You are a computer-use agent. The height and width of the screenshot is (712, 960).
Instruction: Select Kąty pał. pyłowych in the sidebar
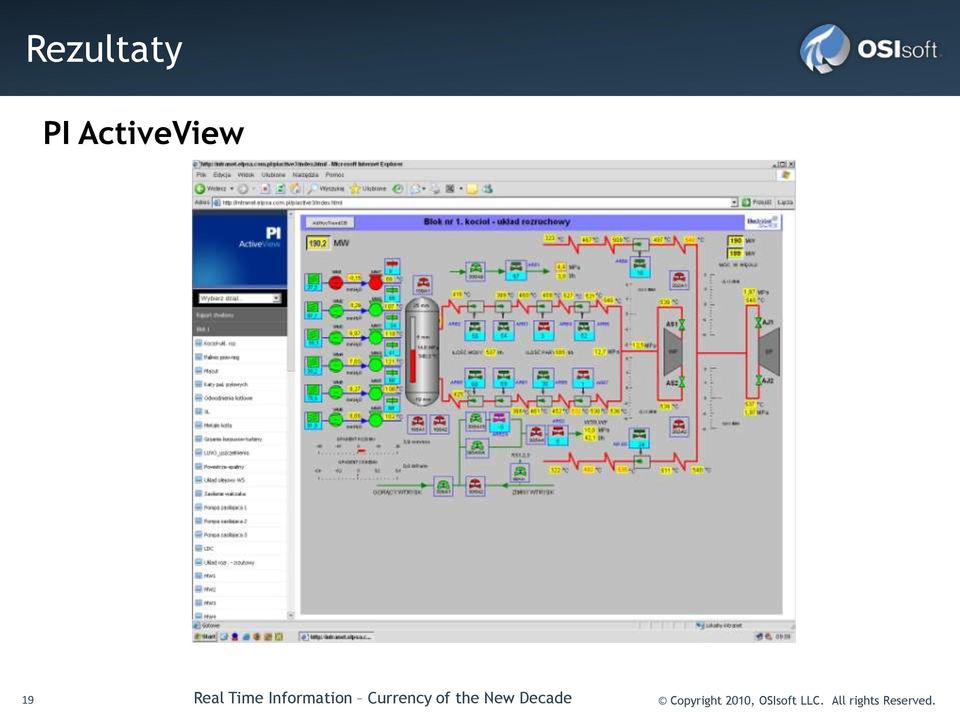click(x=225, y=384)
